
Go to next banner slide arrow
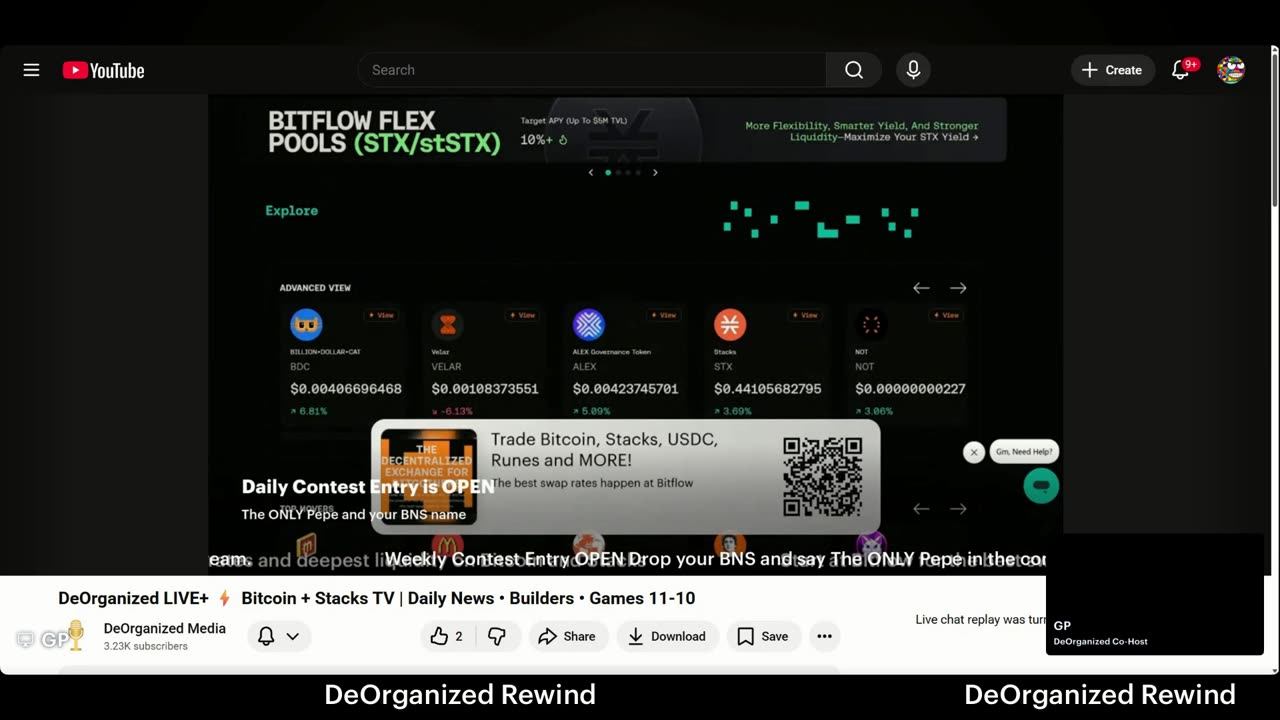tap(655, 172)
